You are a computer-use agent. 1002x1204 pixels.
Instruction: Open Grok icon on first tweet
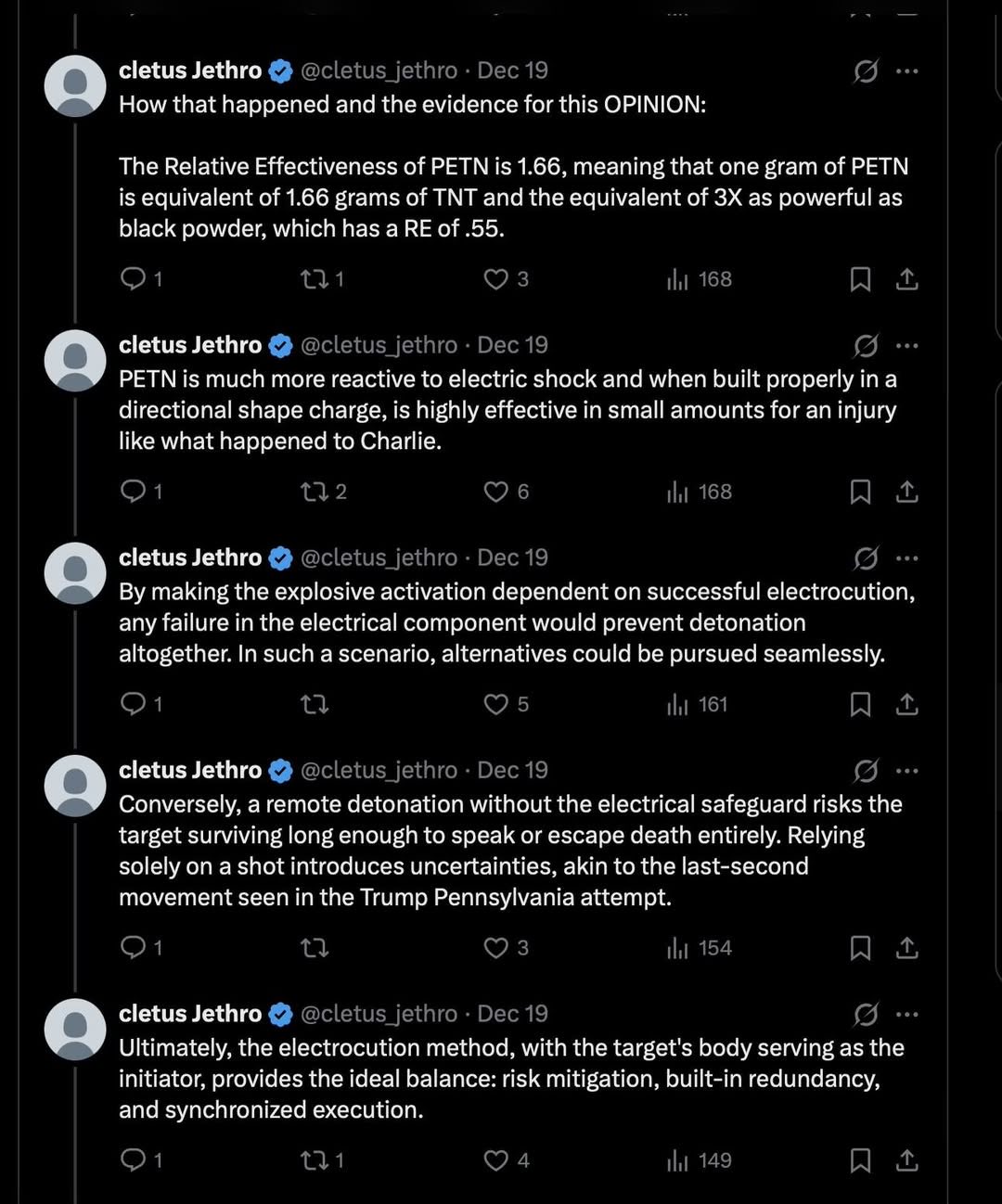(x=866, y=70)
